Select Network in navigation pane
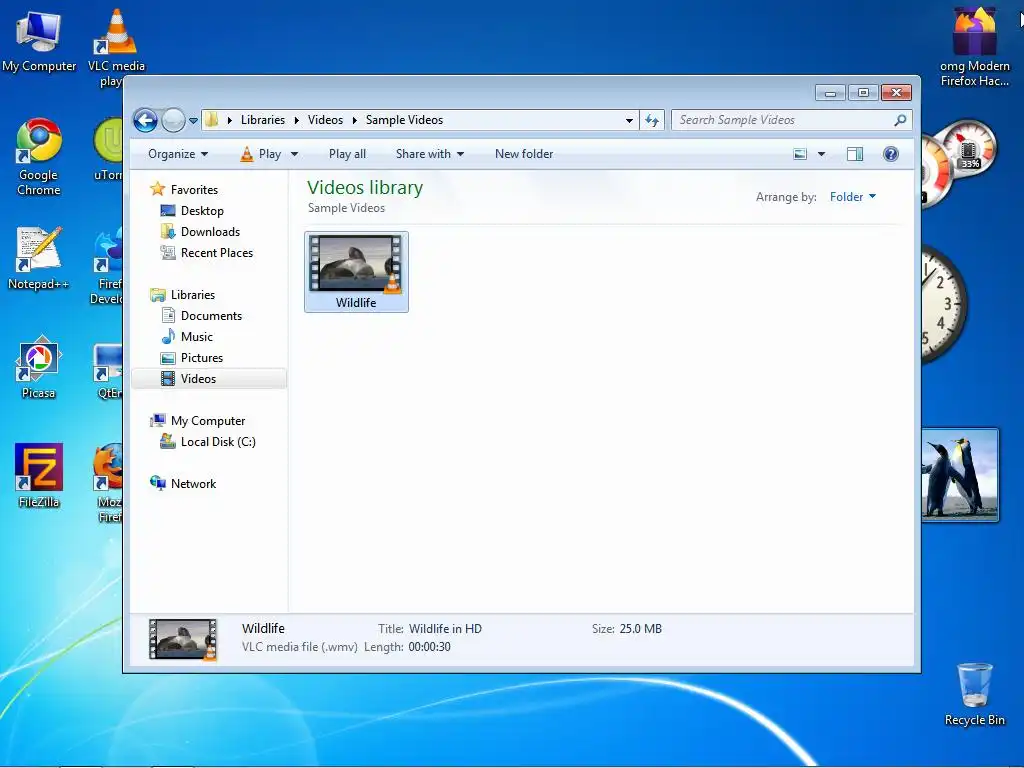The width and height of the screenshot is (1024, 768). [x=193, y=484]
